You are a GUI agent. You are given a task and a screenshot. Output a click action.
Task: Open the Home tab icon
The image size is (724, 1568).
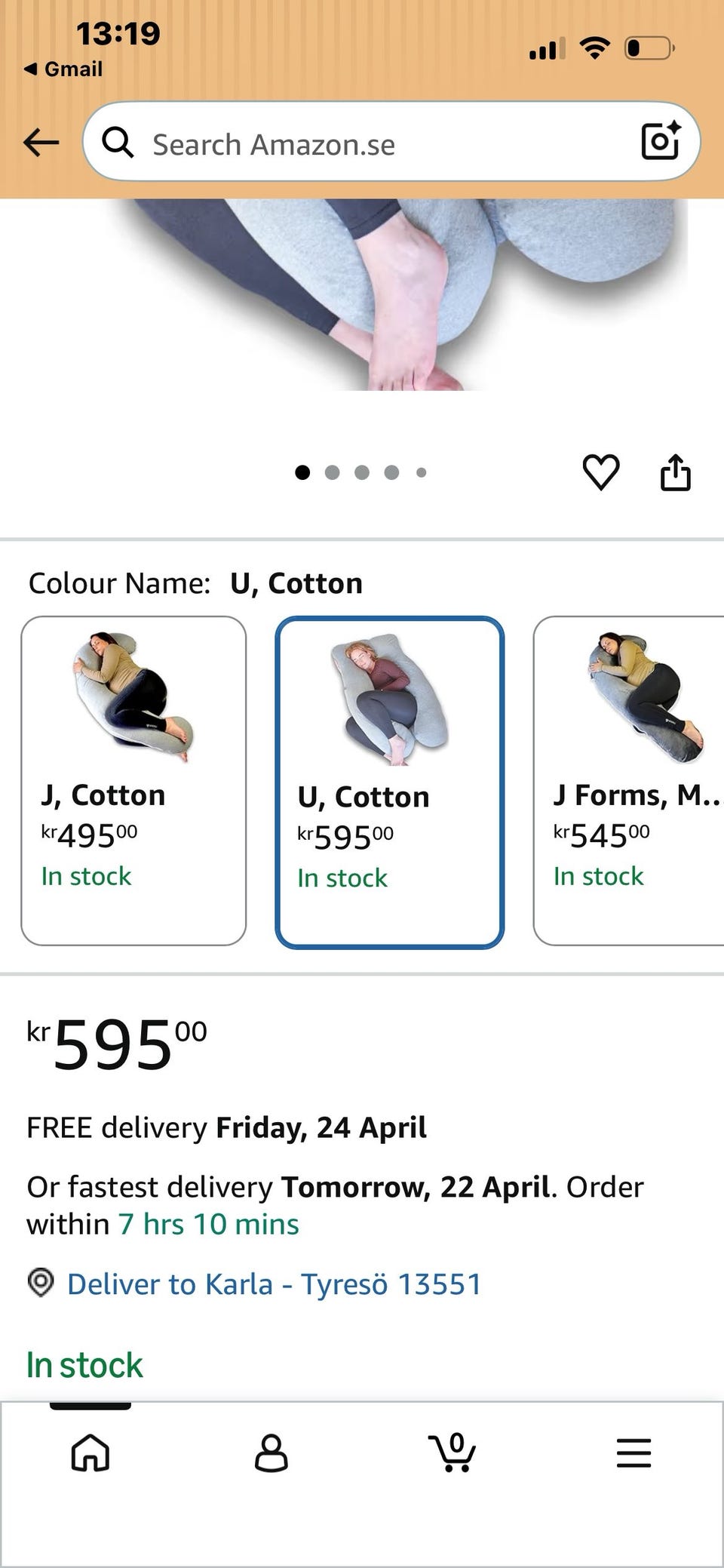pyautogui.click(x=90, y=1453)
